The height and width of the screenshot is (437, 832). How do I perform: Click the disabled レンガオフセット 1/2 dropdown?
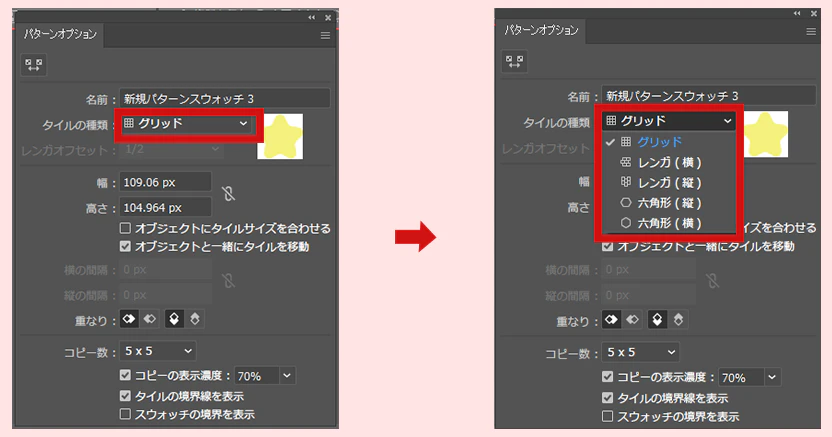coord(171,150)
